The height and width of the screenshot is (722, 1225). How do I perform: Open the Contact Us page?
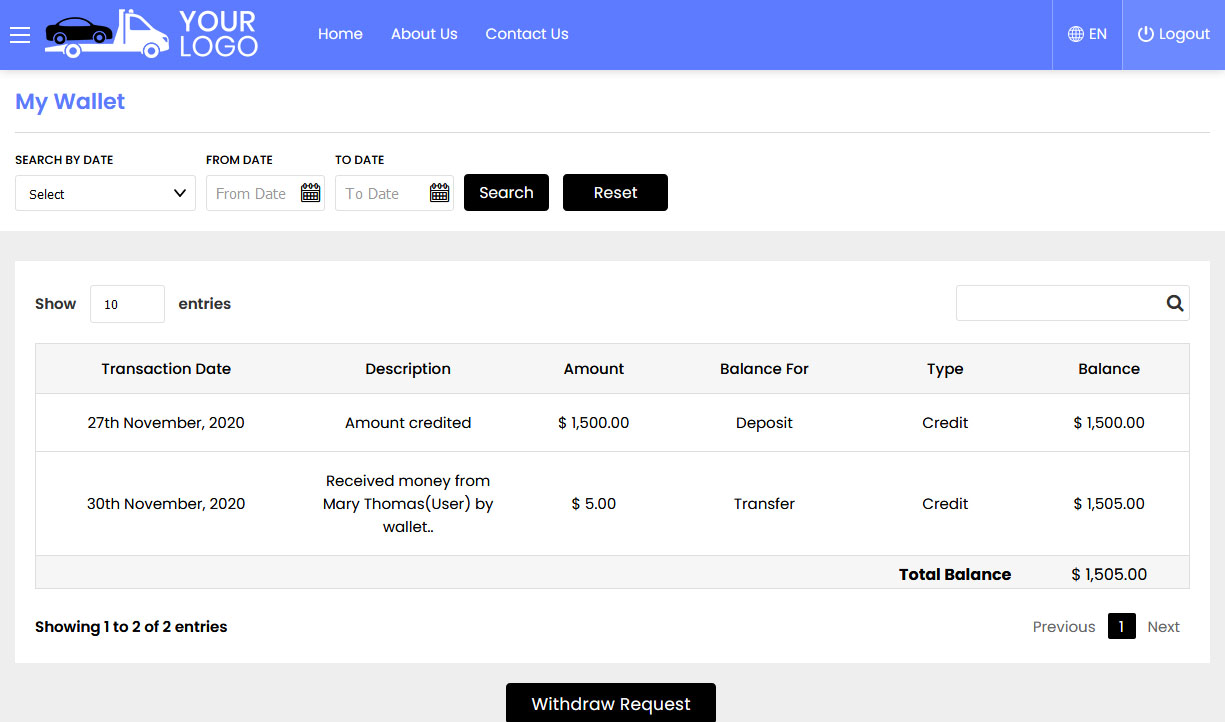(x=527, y=34)
